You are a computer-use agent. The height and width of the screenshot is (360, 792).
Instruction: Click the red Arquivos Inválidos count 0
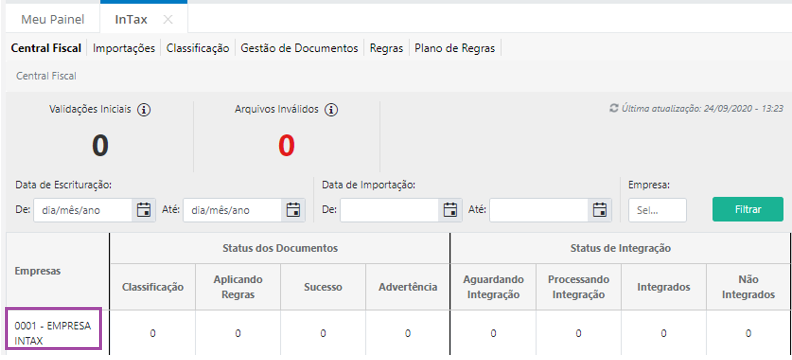click(286, 145)
